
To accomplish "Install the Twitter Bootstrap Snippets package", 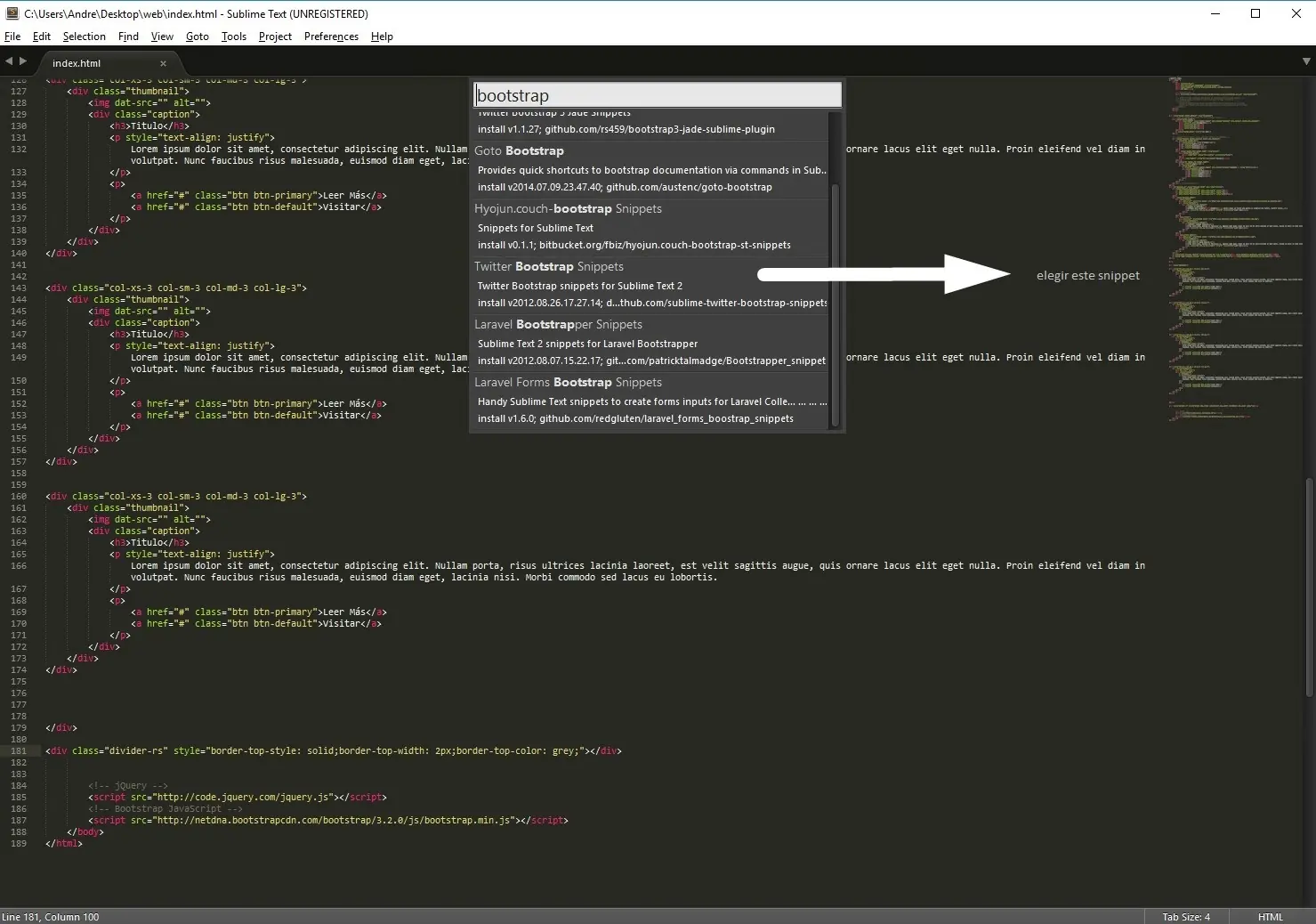I will 650,285.
